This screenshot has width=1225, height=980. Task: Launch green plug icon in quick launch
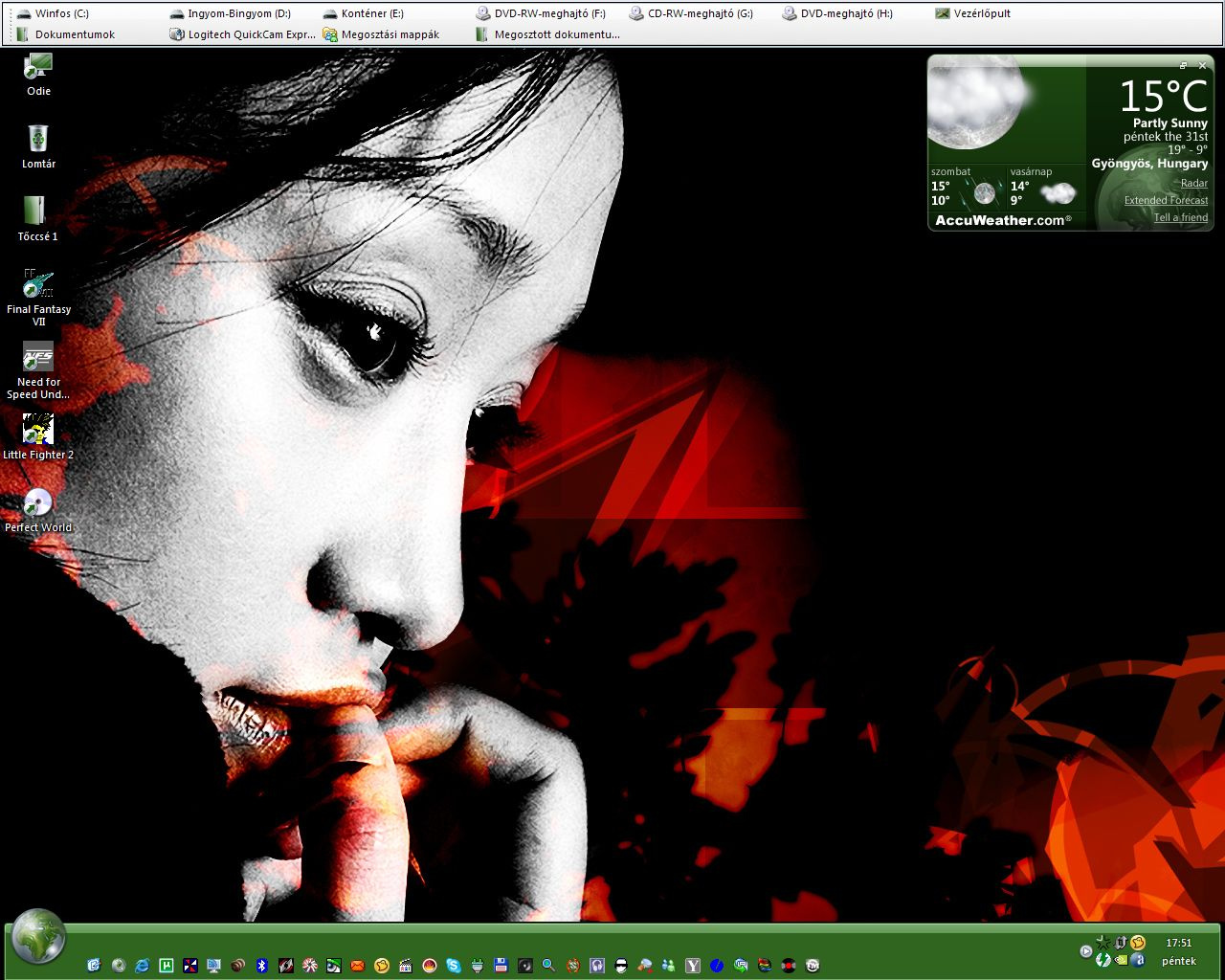click(478, 966)
